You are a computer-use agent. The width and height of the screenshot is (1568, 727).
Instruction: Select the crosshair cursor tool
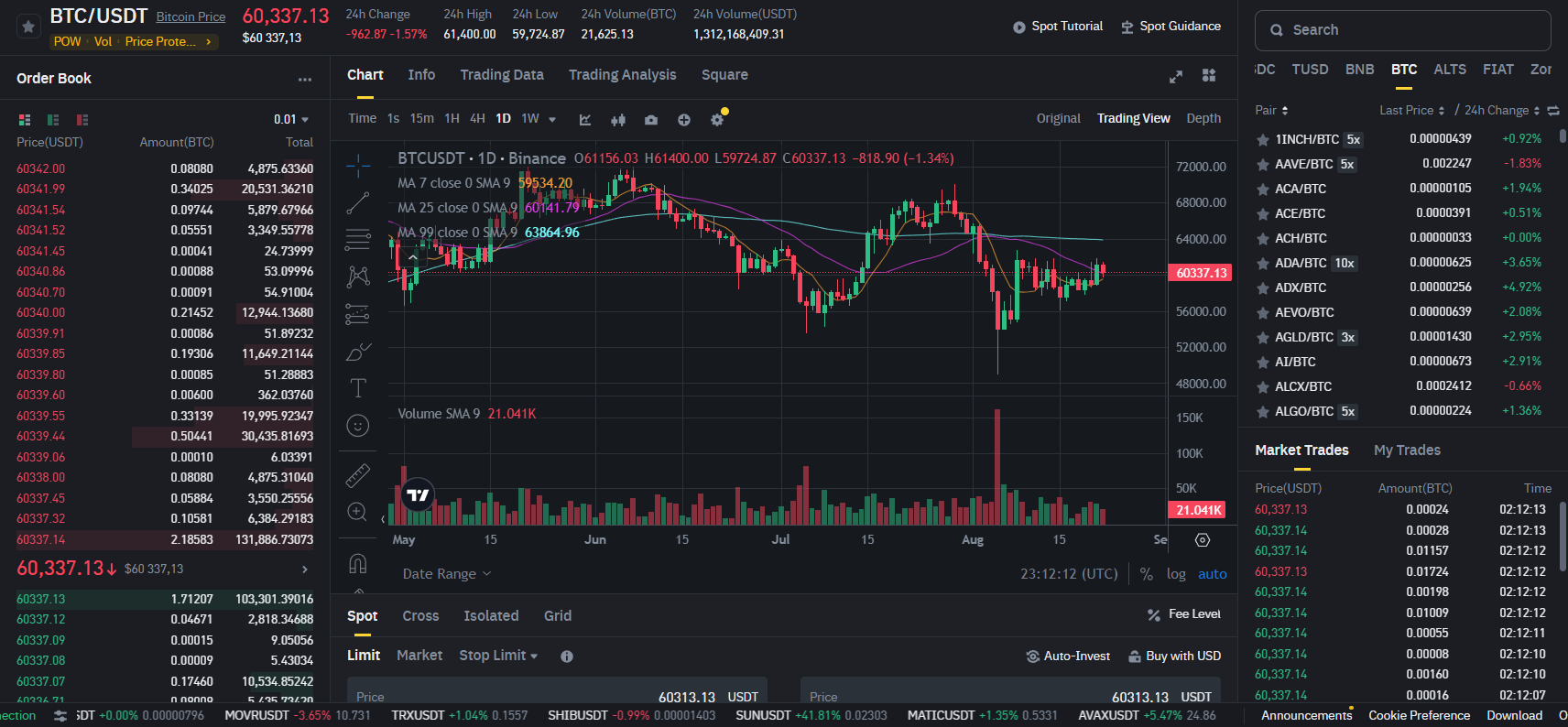(x=358, y=166)
